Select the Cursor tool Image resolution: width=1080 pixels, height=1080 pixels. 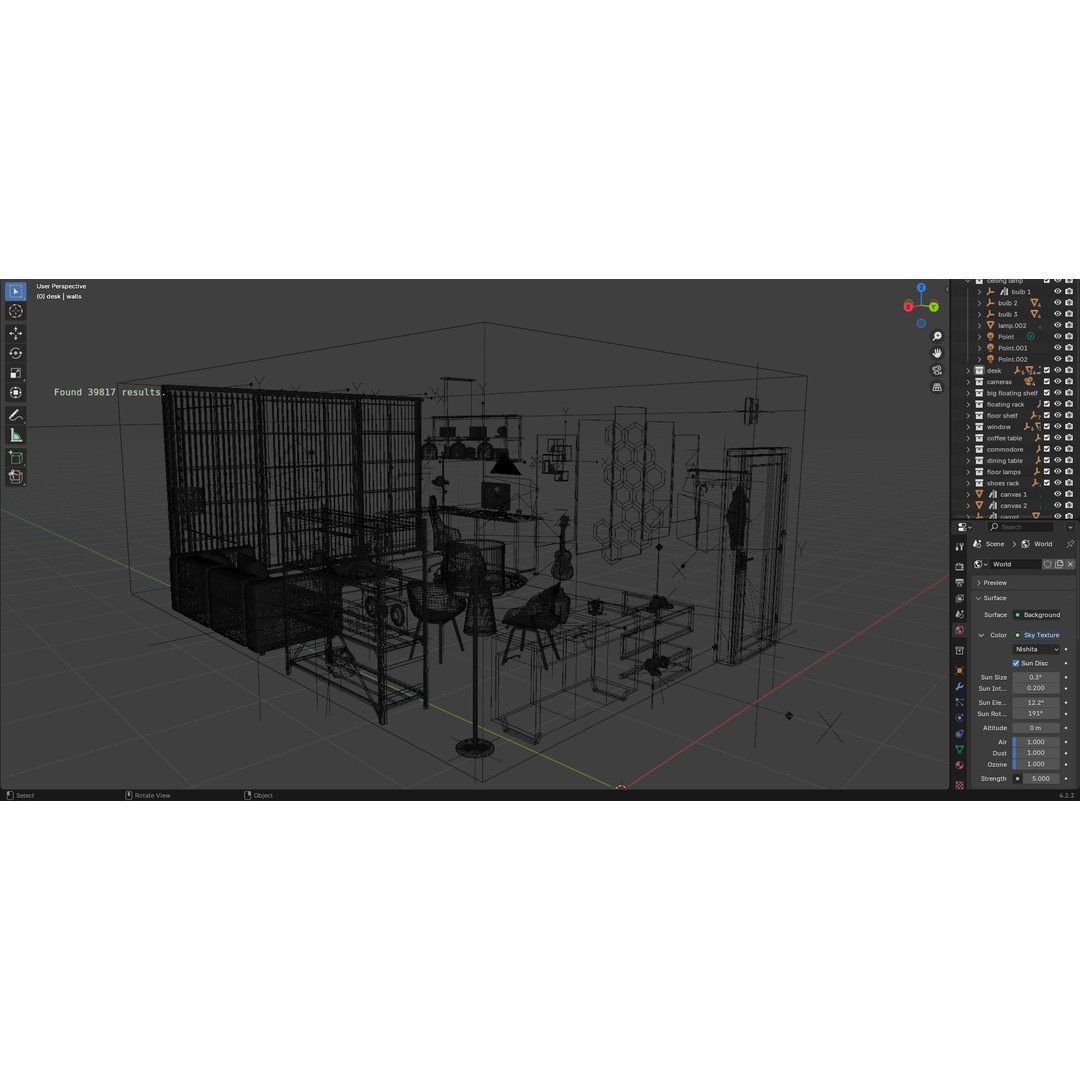click(x=16, y=311)
